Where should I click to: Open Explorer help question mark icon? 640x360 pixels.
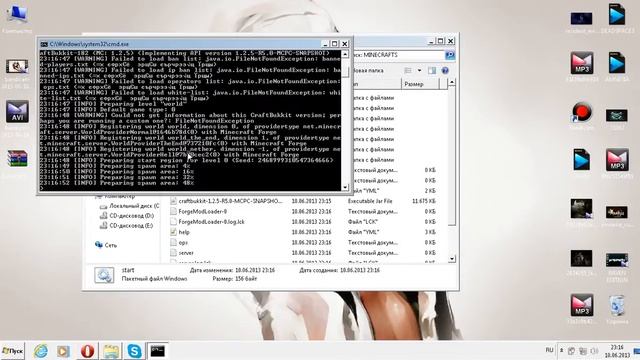coord(445,71)
